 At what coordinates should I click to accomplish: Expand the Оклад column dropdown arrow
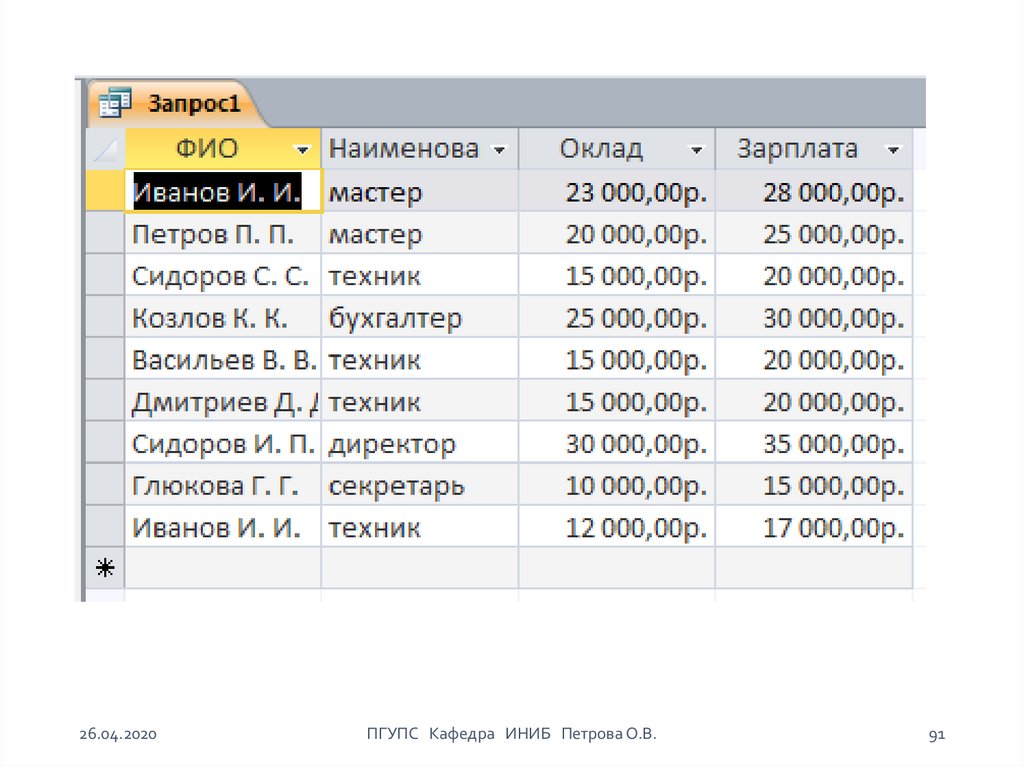click(696, 150)
